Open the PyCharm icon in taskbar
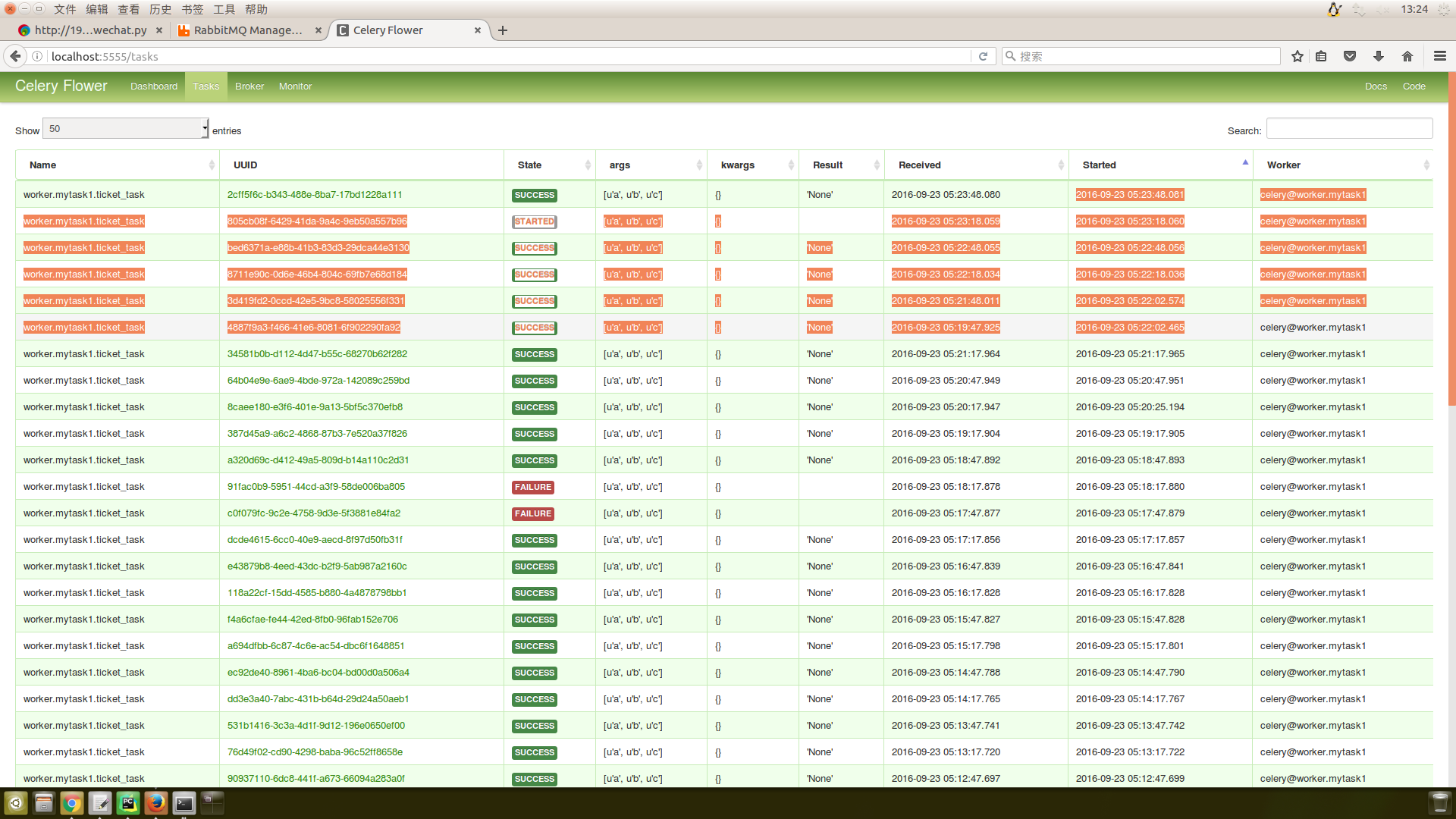Image resolution: width=1456 pixels, height=819 pixels. pos(128,803)
